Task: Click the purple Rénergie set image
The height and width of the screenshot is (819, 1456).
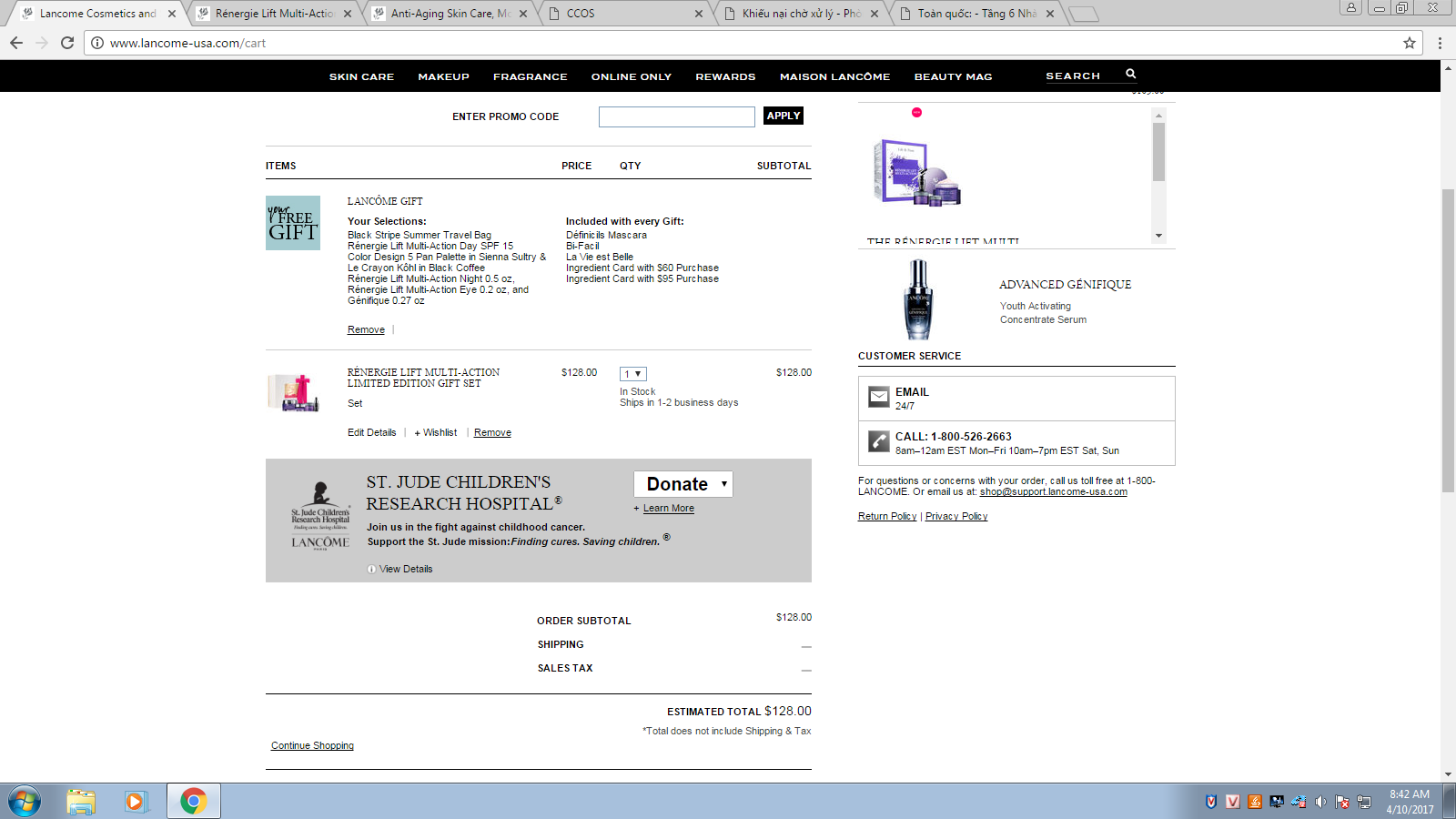Action: point(916,172)
